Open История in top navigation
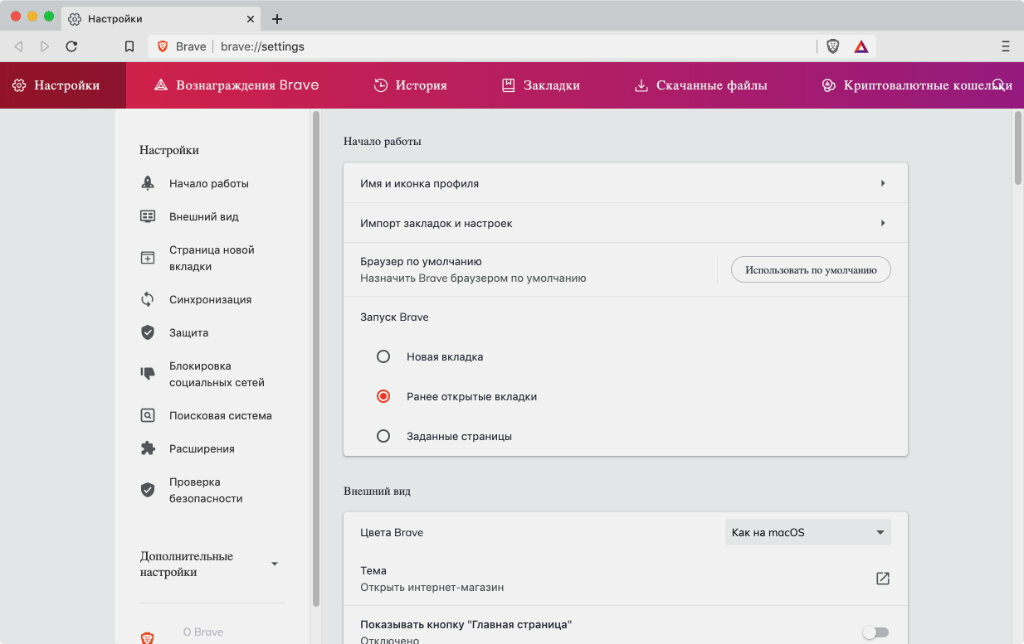Viewport: 1024px width, 644px height. coord(410,85)
